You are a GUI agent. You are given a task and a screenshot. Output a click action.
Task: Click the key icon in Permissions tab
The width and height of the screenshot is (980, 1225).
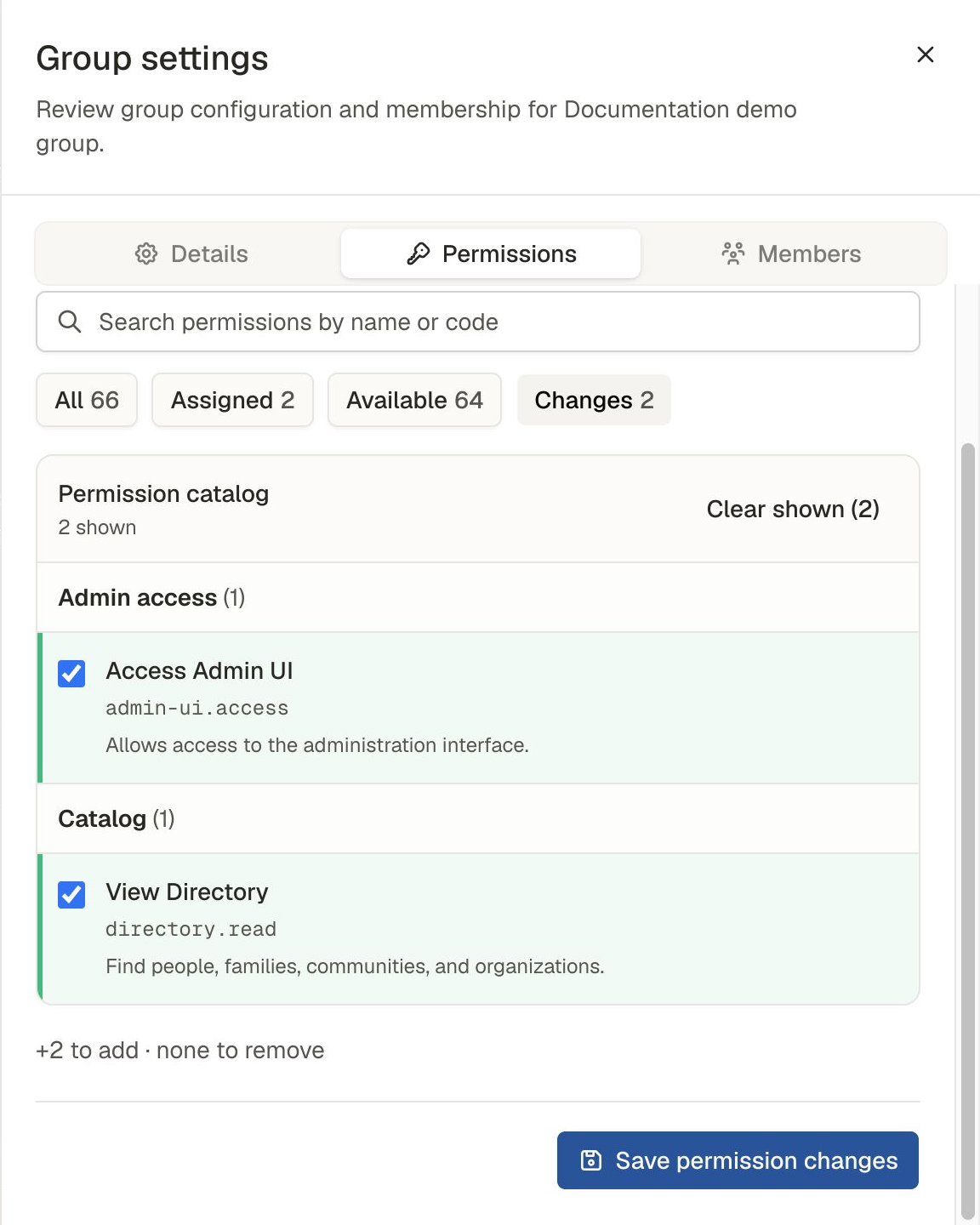pos(418,254)
